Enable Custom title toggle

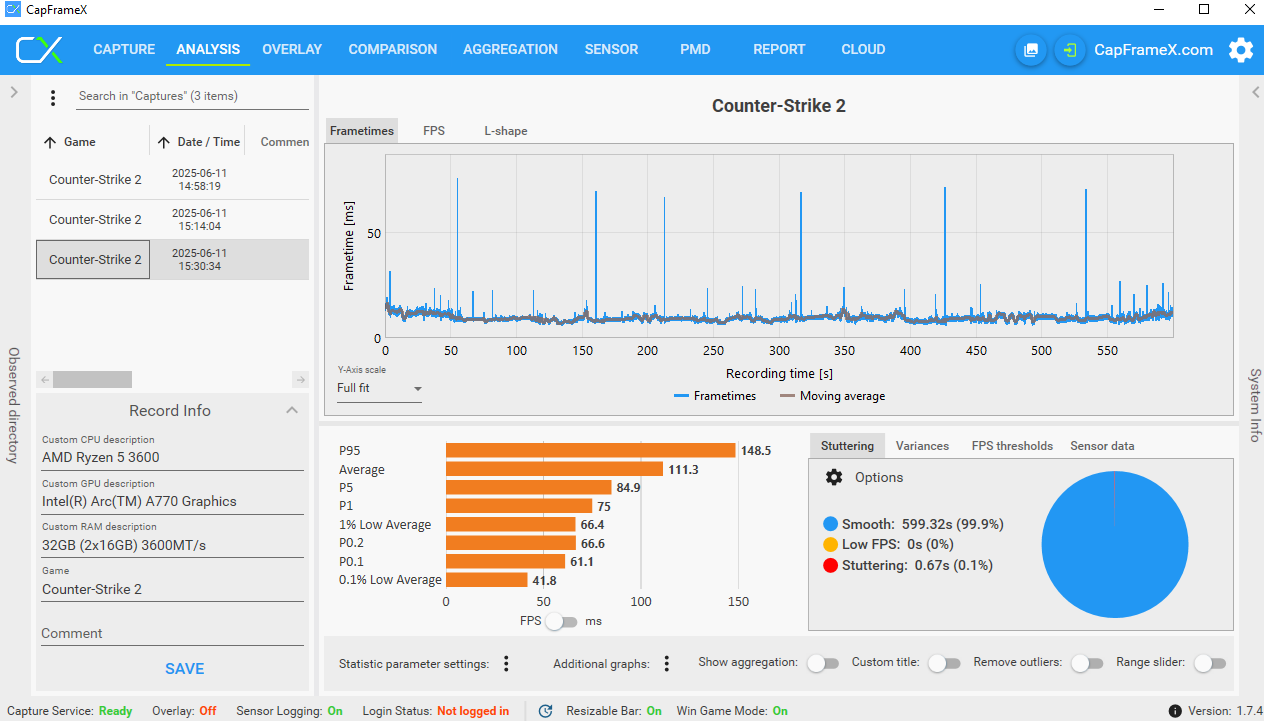coord(944,663)
